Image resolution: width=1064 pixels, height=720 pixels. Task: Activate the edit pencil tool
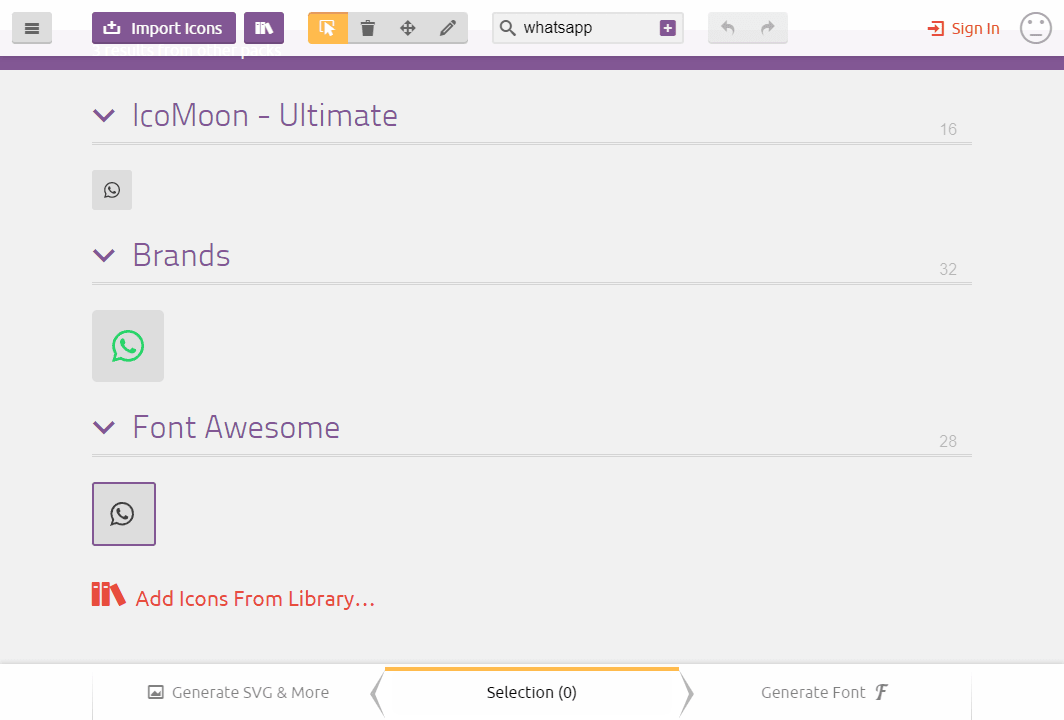point(447,27)
